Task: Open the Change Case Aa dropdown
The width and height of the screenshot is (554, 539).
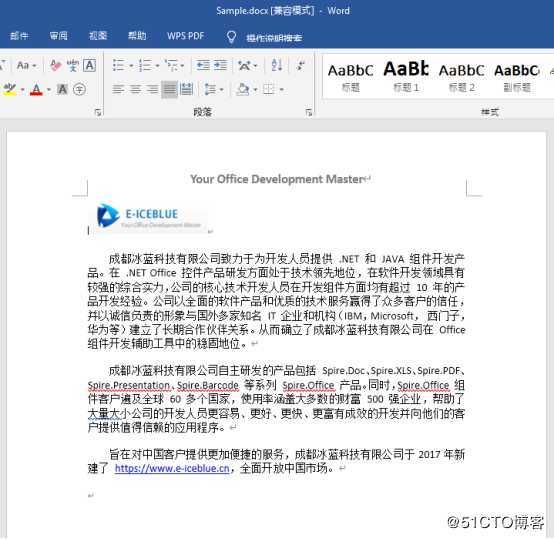Action: [26, 65]
